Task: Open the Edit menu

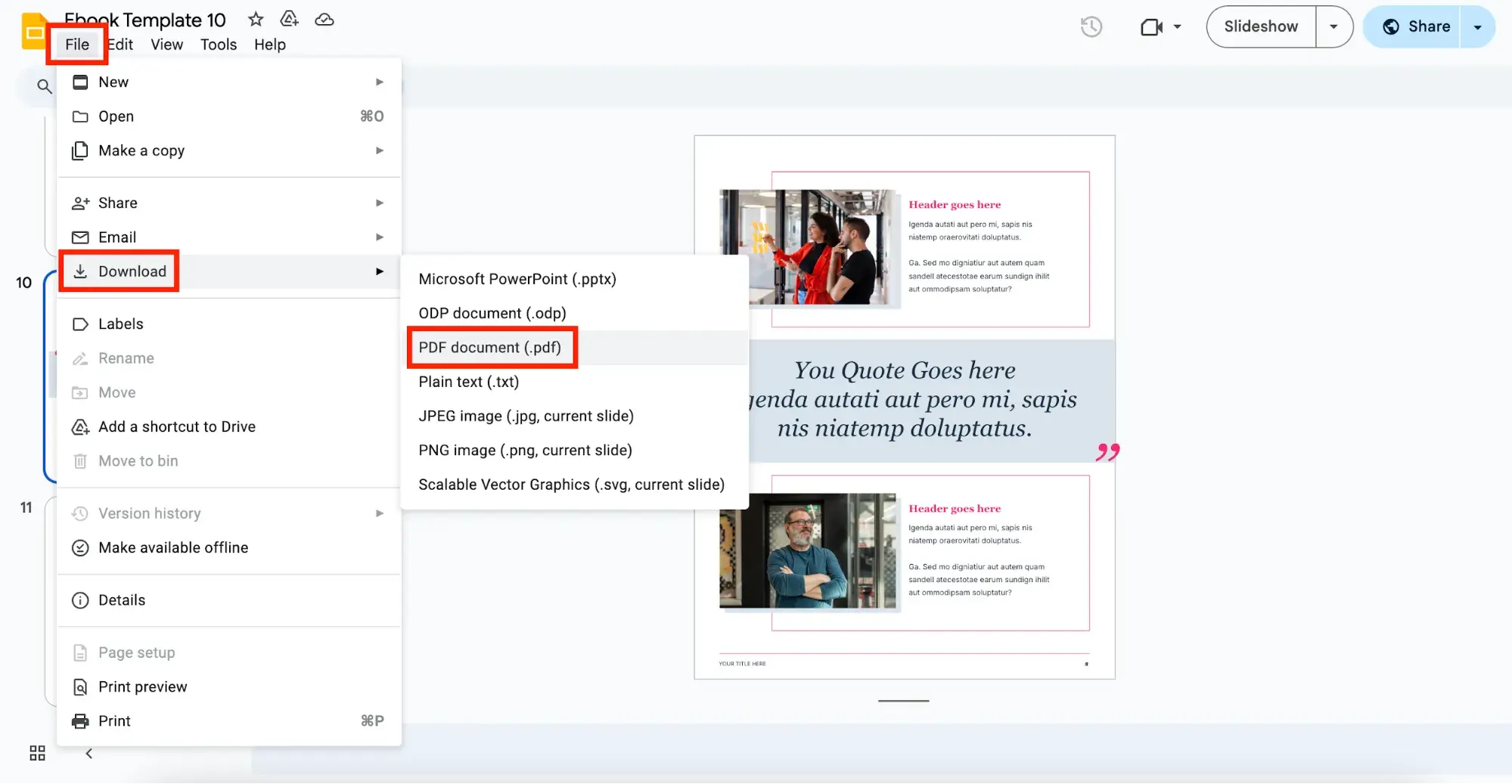Action: (x=120, y=45)
